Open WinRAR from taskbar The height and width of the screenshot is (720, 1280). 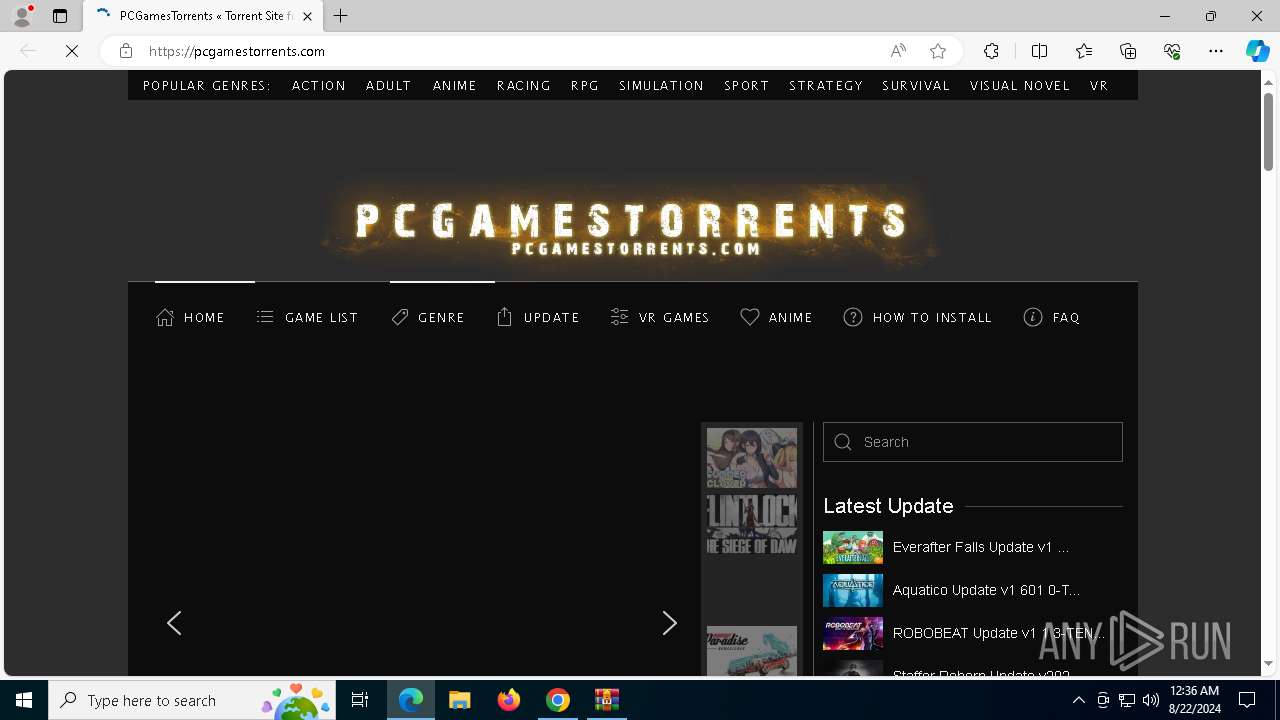coord(607,700)
